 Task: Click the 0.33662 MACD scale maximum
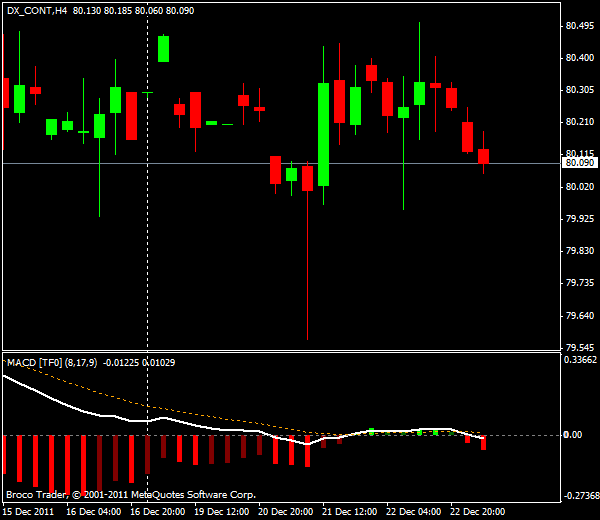[x=580, y=360]
